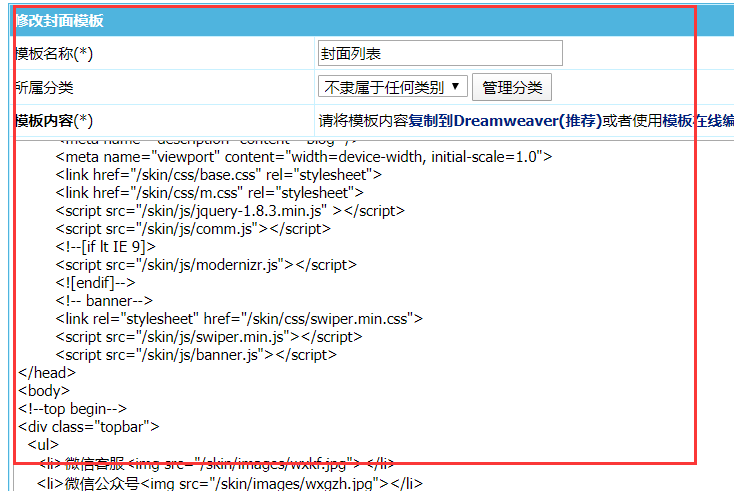Image resolution: width=734 pixels, height=491 pixels.
Task: Click the 修改封面模板 header title
Action: coord(59,21)
